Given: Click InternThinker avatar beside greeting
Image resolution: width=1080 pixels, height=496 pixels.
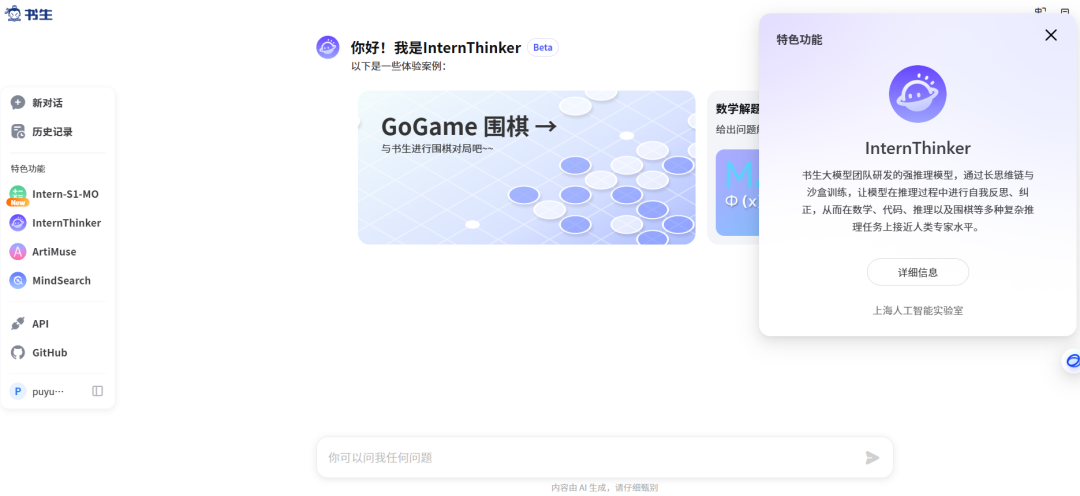Looking at the screenshot, I should point(328,48).
